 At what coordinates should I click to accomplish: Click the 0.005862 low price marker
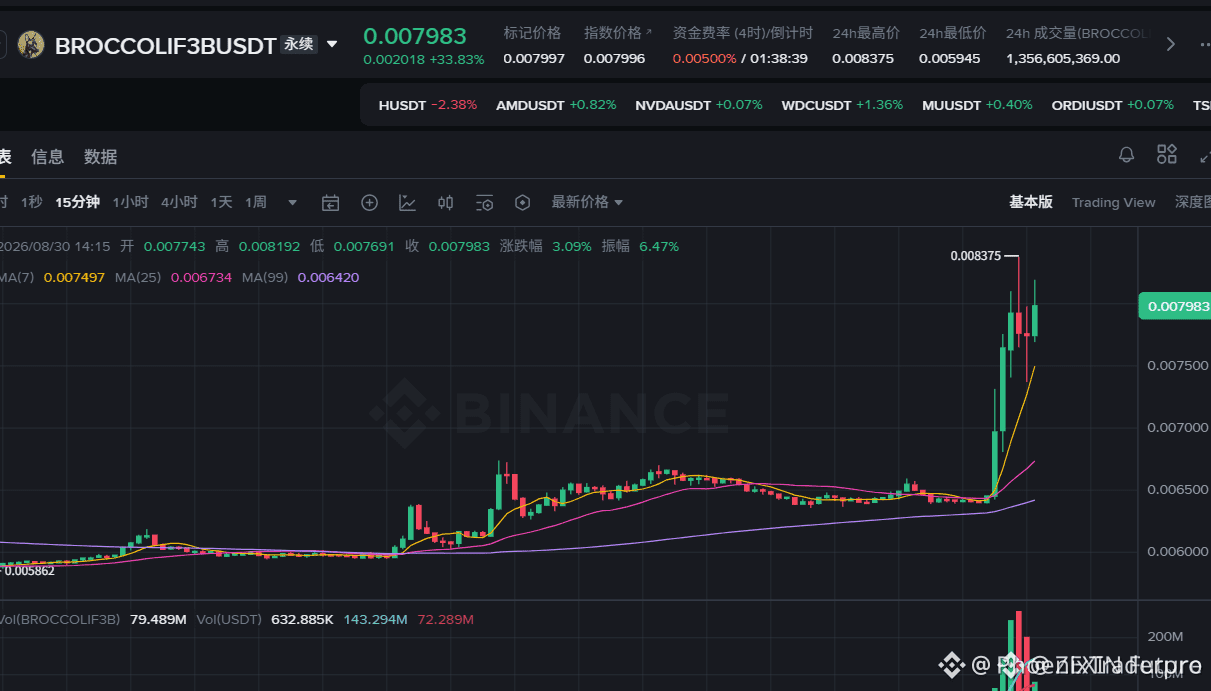coord(29,570)
